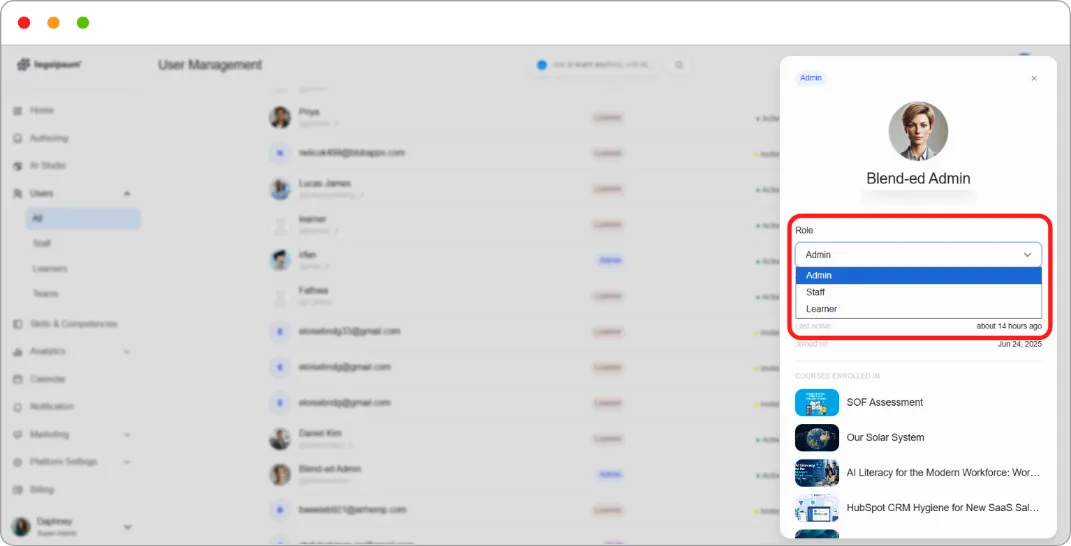Click Daniel Kim's avatar in the list
1071x546 pixels.
pos(280,439)
